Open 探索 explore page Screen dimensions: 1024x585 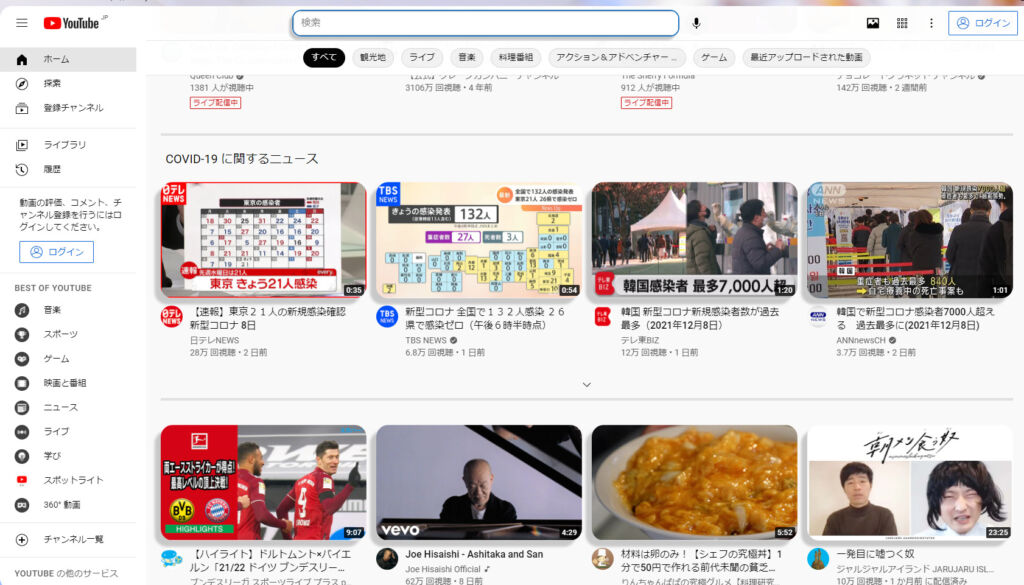coord(68,84)
